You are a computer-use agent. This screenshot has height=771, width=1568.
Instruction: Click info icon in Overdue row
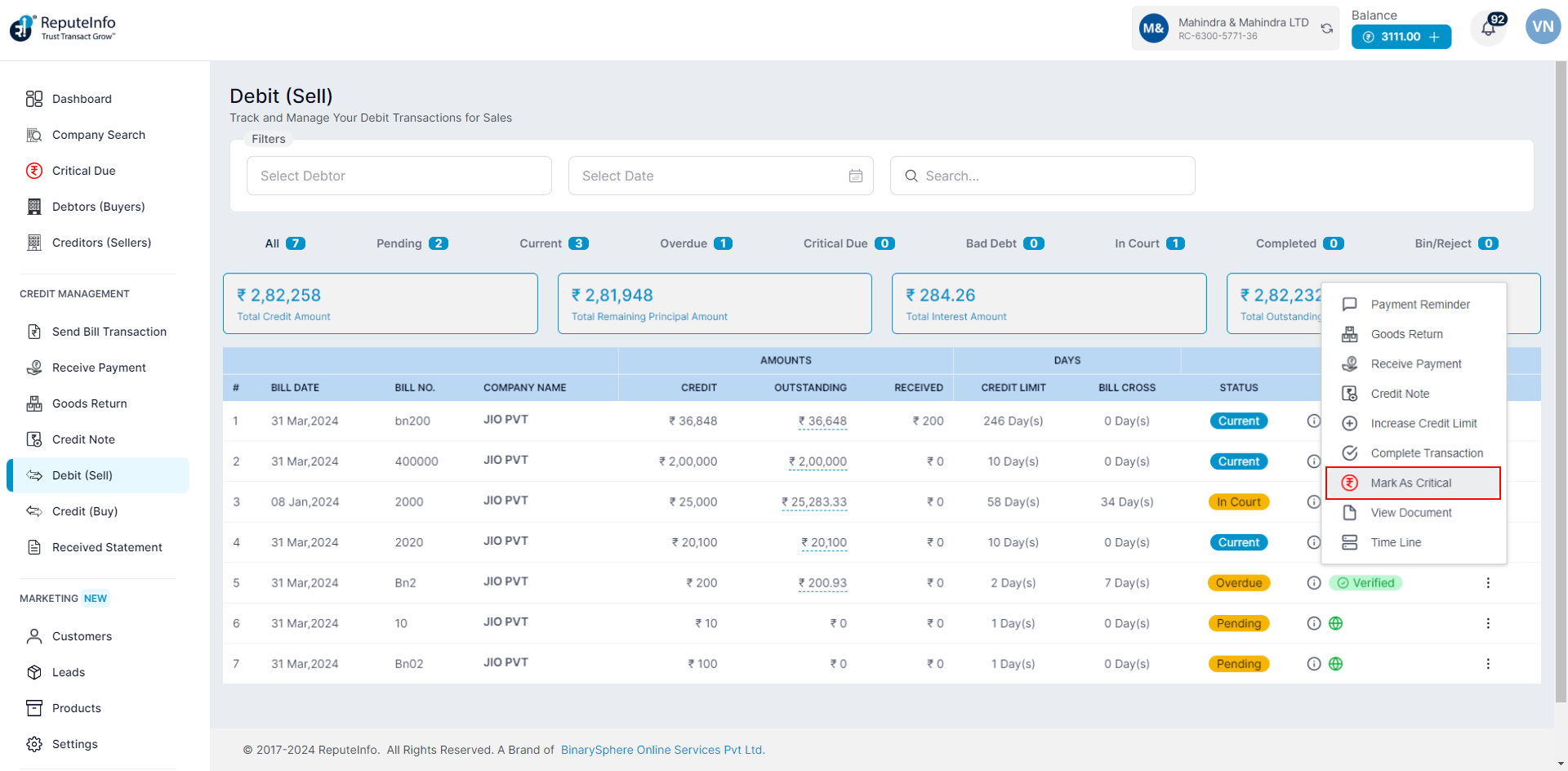click(1313, 583)
